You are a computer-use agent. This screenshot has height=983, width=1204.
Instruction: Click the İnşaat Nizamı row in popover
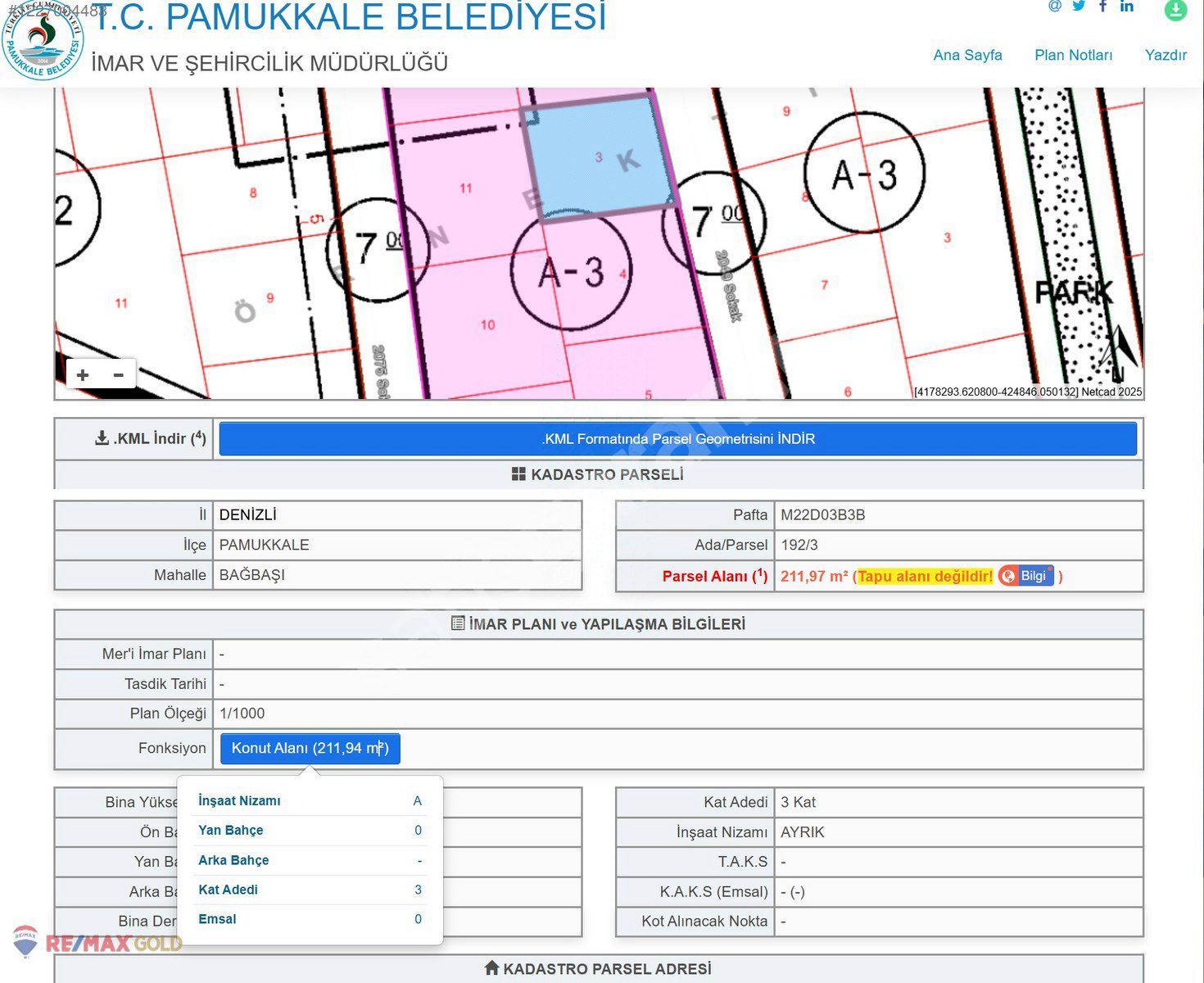(310, 800)
